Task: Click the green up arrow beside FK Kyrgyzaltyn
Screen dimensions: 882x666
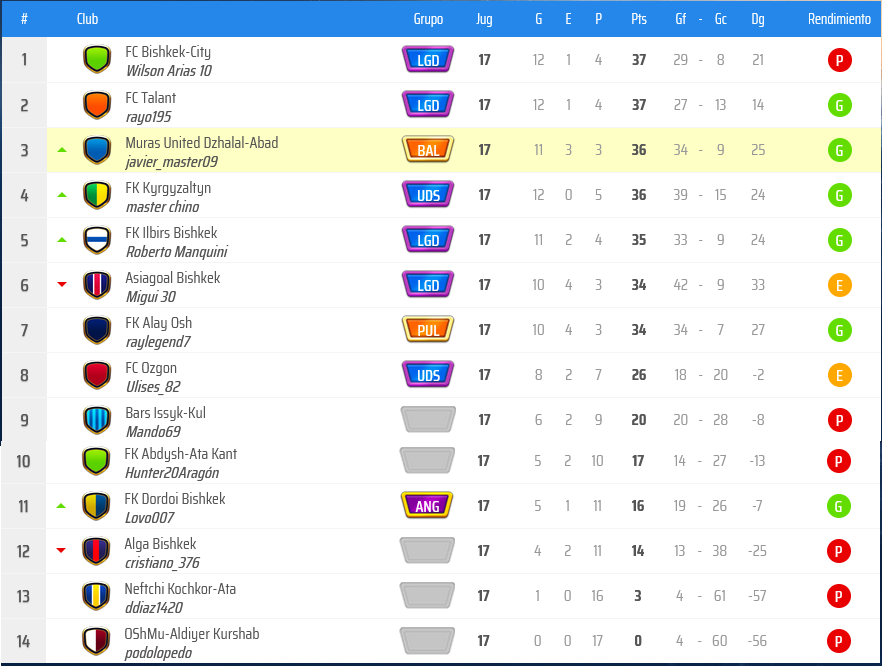Action: point(62,195)
